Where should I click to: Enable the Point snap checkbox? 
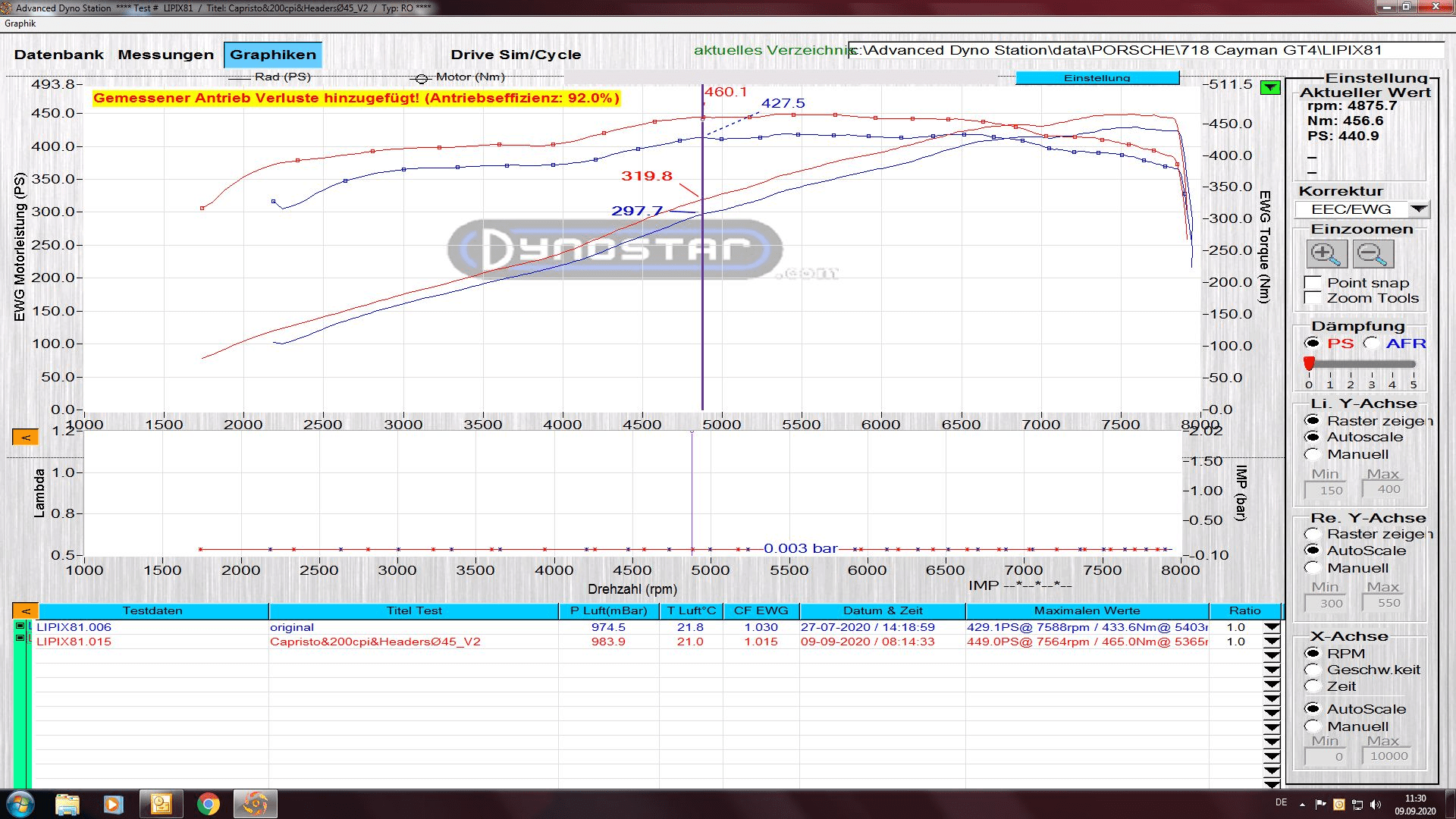tap(1312, 282)
